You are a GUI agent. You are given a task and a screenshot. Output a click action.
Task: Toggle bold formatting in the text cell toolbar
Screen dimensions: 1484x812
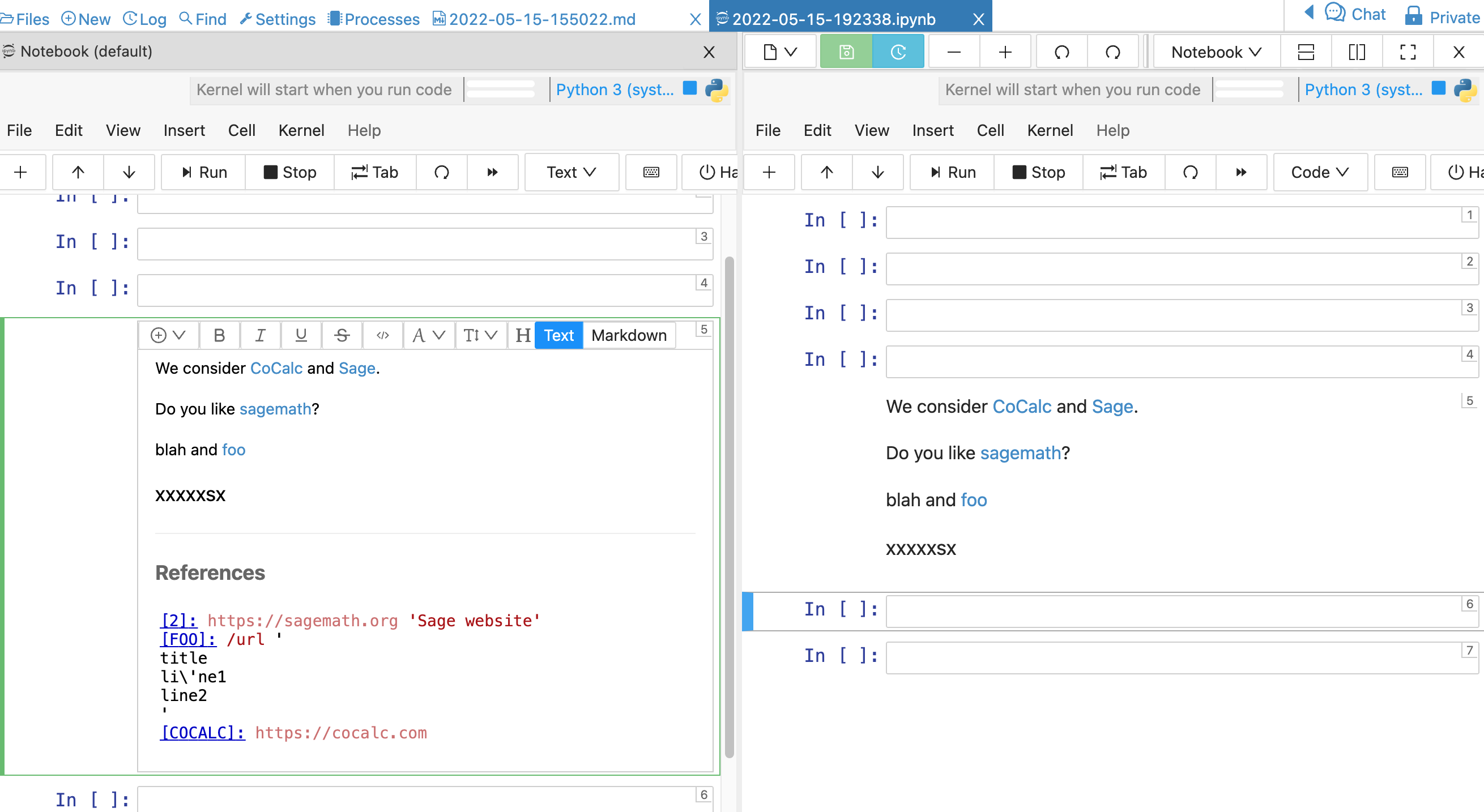tap(219, 335)
